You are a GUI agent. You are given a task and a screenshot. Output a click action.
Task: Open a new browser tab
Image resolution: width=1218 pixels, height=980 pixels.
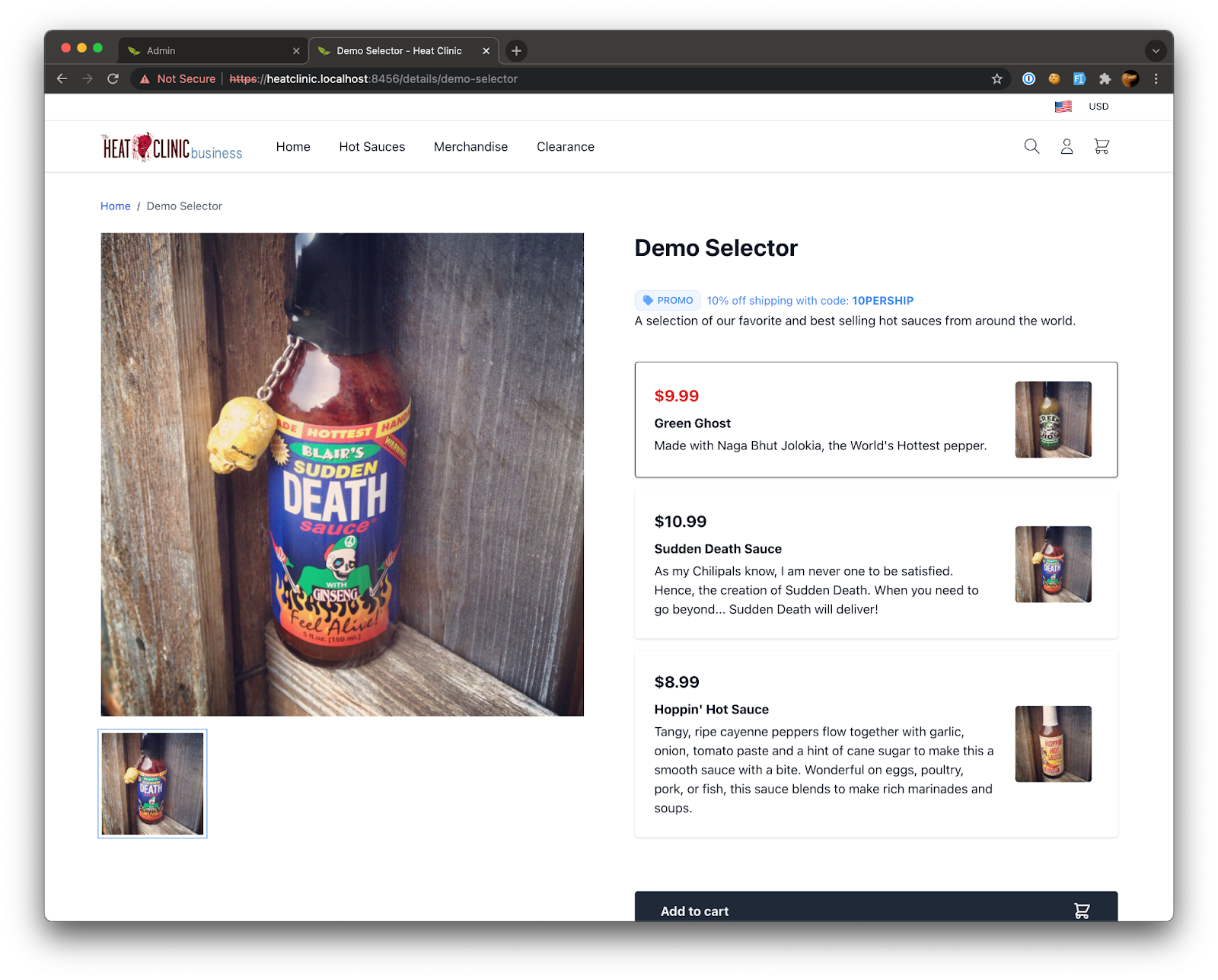[516, 50]
